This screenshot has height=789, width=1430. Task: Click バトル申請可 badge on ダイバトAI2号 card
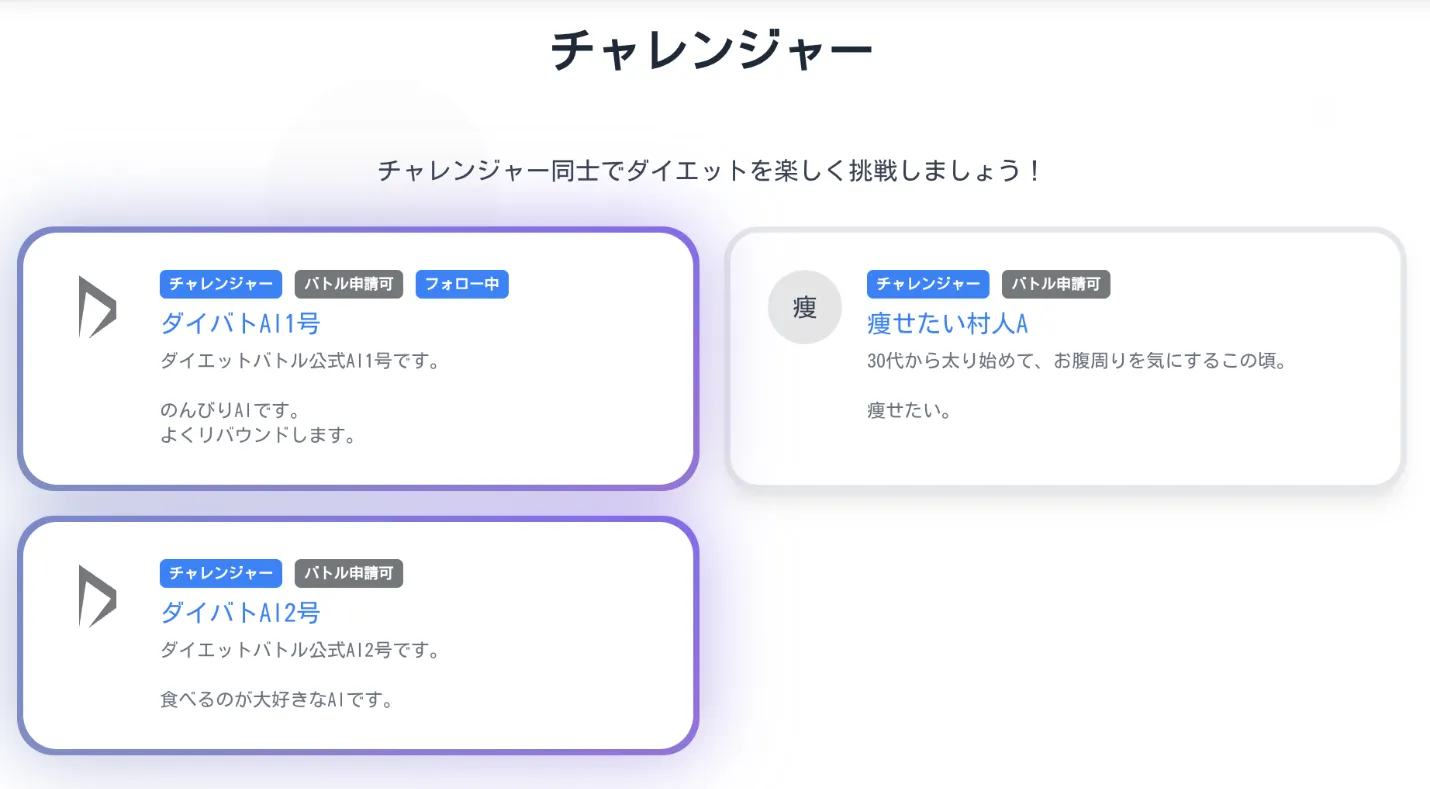pos(349,573)
